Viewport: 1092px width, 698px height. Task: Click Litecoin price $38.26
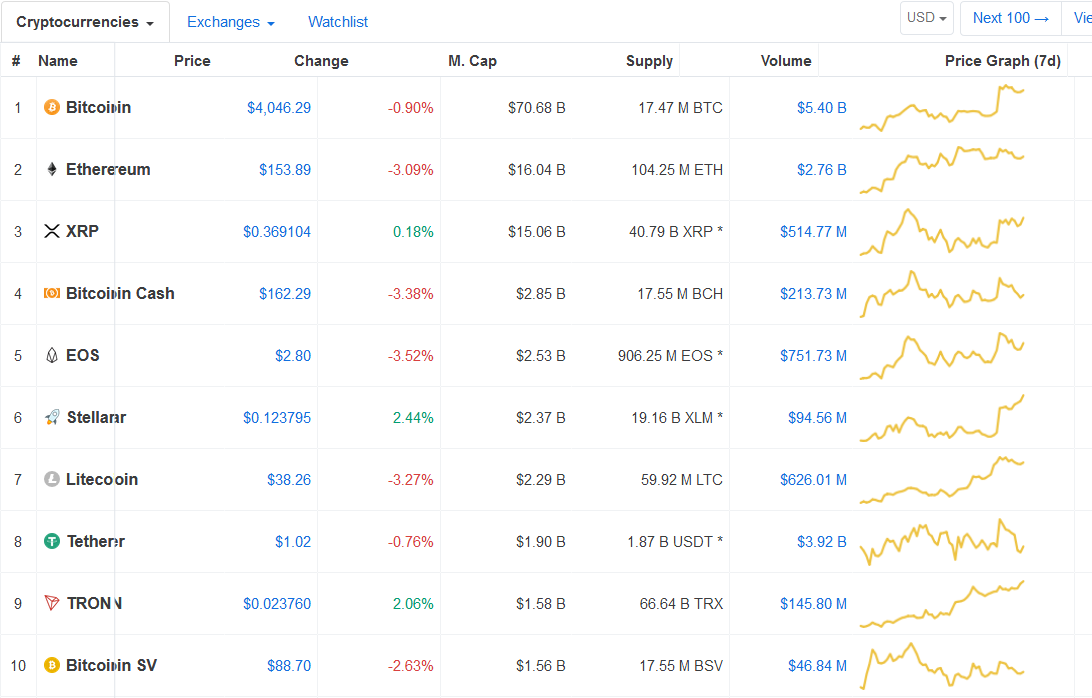289,480
